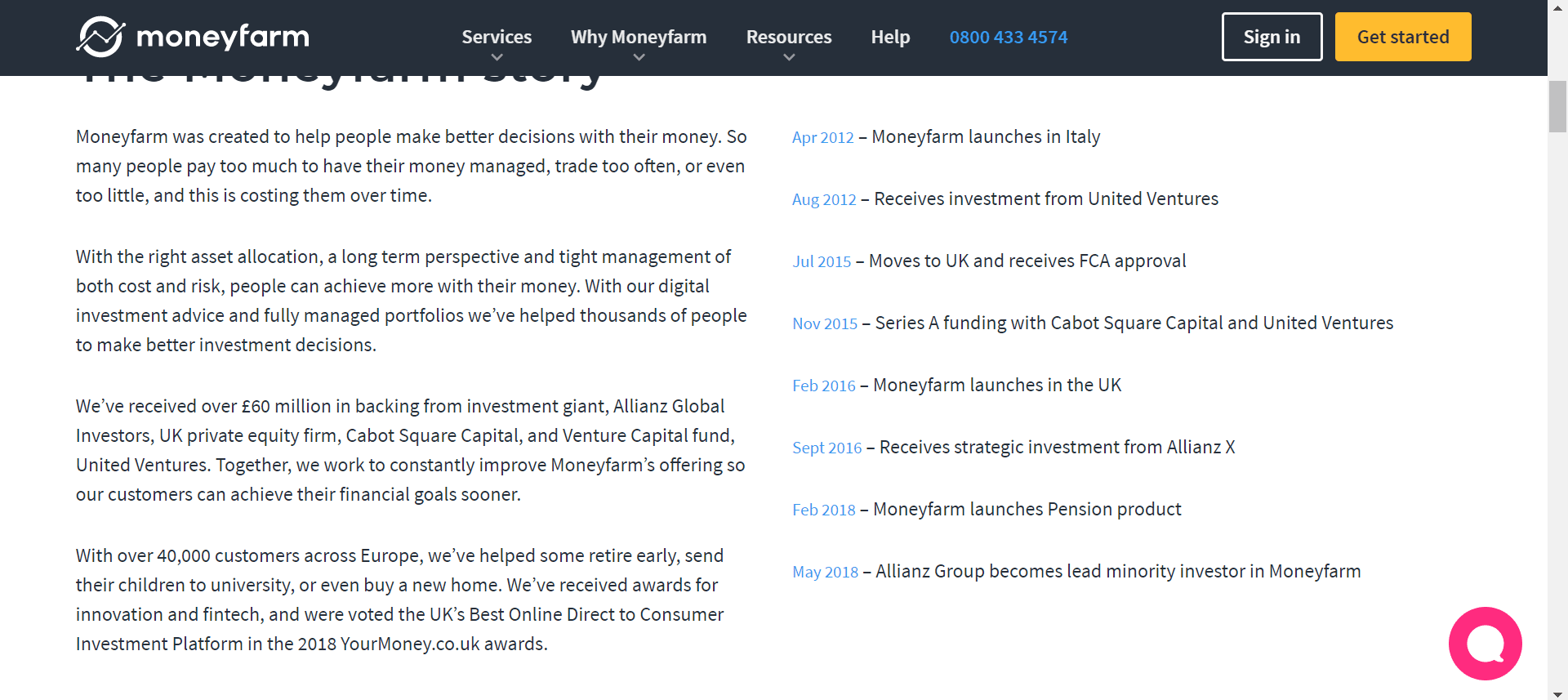The width and height of the screenshot is (1568, 700).
Task: Open the pink chat bubble widget
Action: pyautogui.click(x=1485, y=644)
